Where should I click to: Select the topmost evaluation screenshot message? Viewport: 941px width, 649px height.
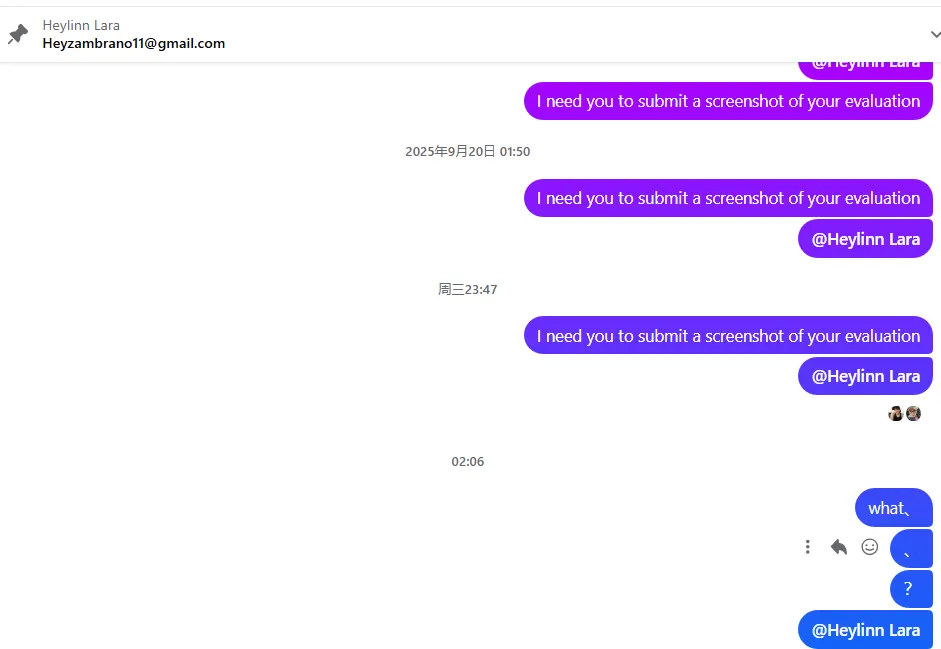coord(728,101)
